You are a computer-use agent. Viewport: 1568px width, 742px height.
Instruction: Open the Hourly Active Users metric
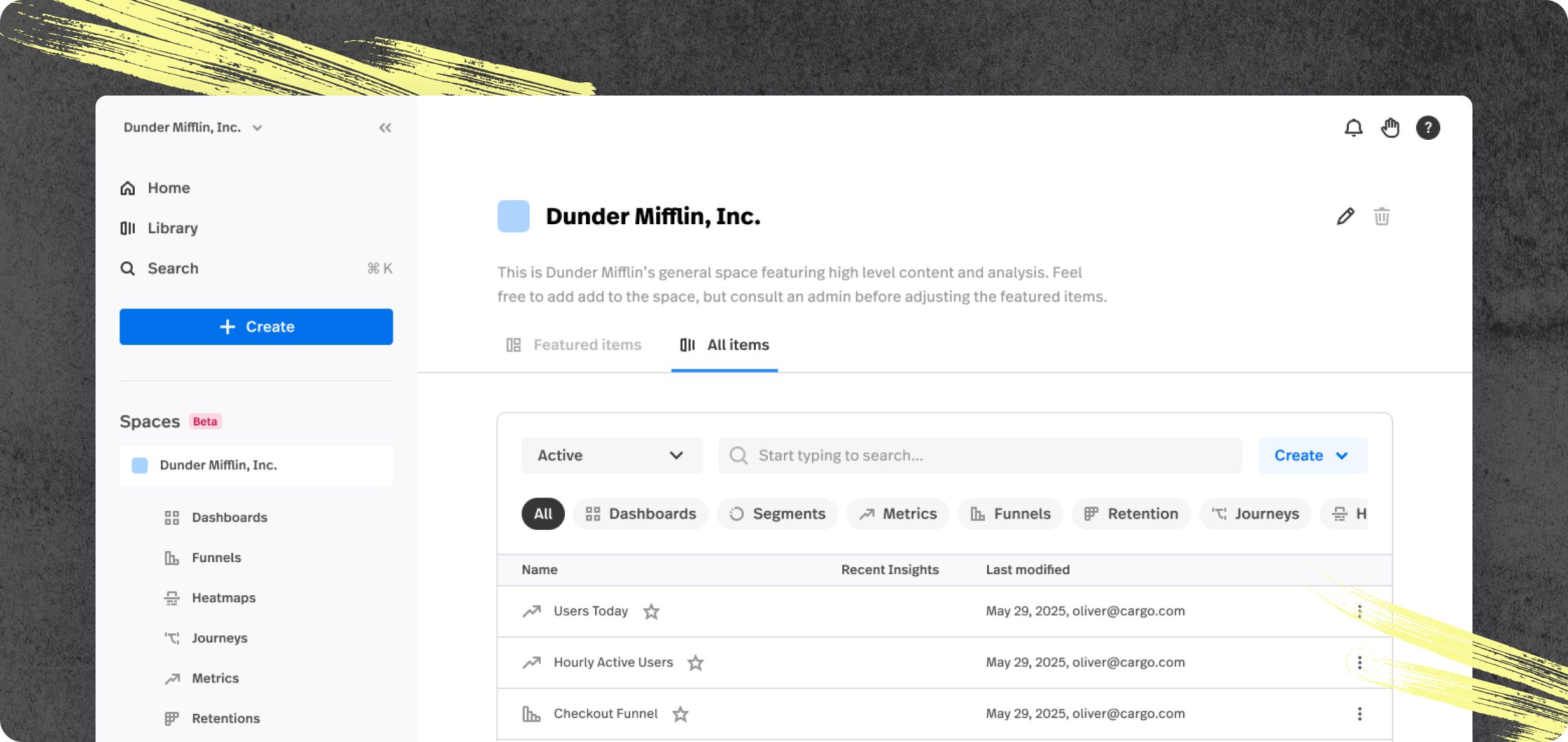613,663
